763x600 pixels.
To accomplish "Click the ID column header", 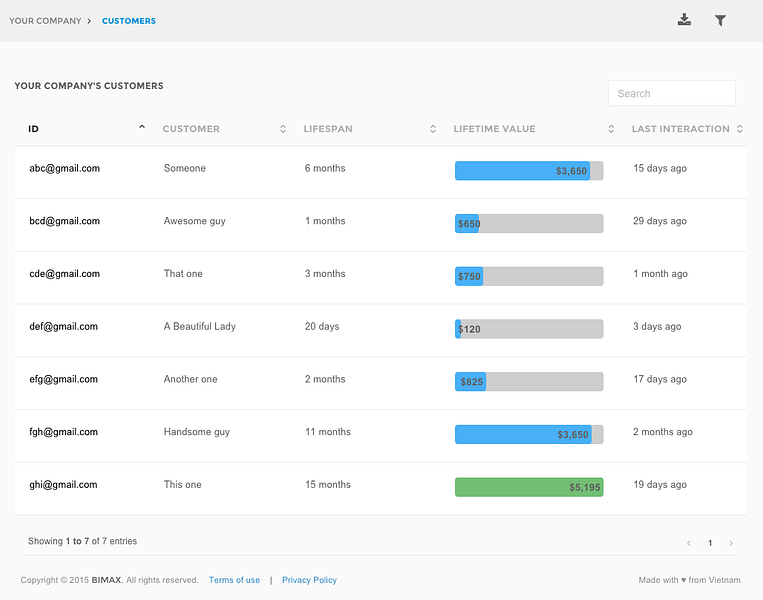I will pos(33,129).
